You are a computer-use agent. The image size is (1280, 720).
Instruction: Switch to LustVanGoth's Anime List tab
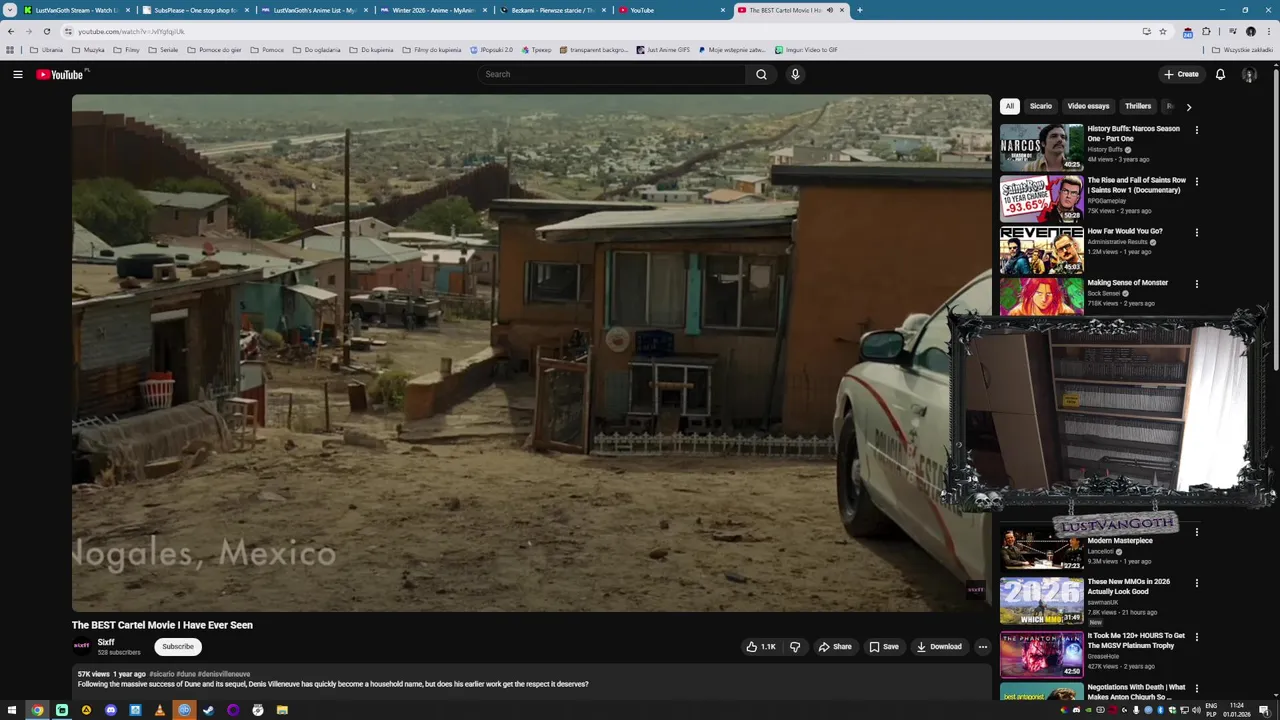(x=315, y=10)
